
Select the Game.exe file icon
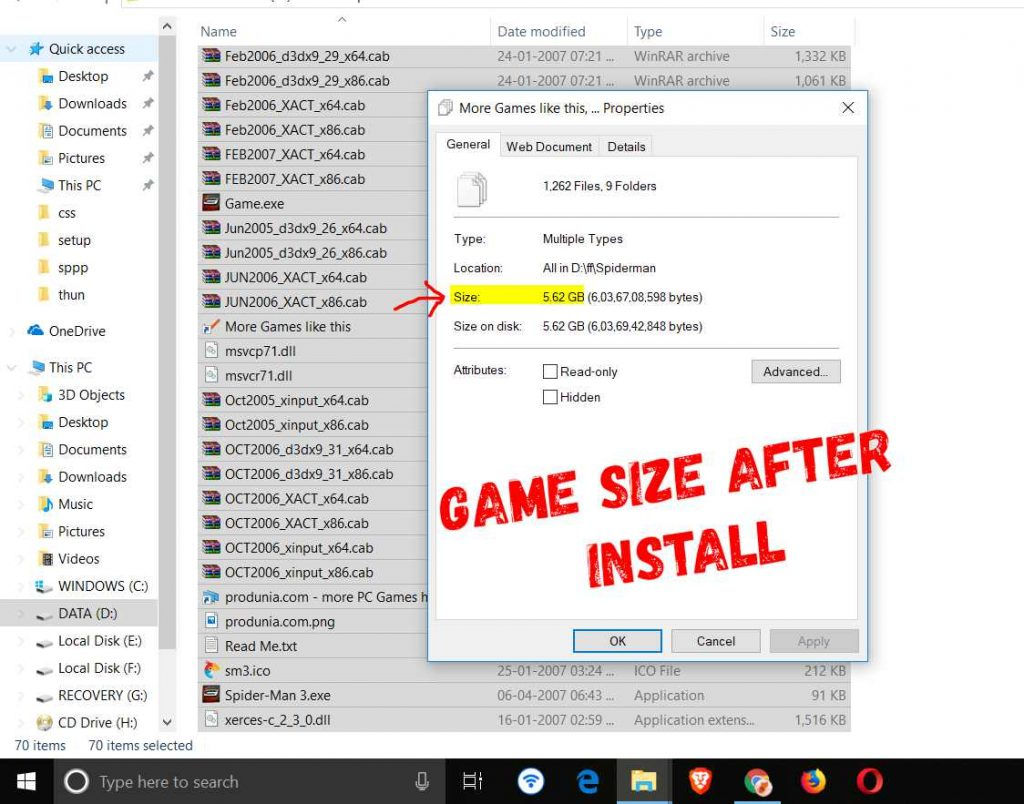tap(211, 203)
